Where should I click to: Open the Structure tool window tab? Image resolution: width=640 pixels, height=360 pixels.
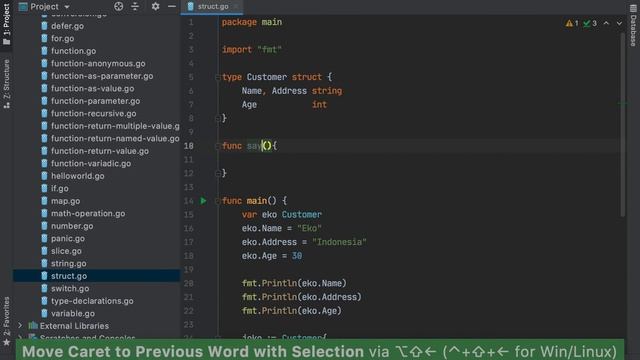click(x=7, y=84)
